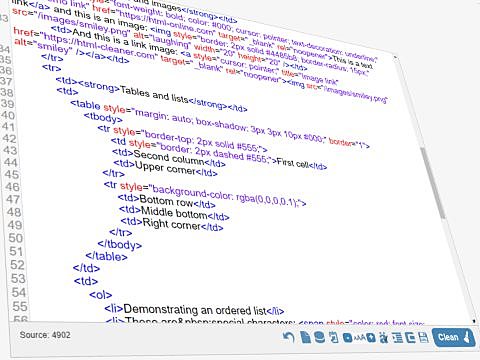Click line number 44 in the gutter

click(11, 162)
